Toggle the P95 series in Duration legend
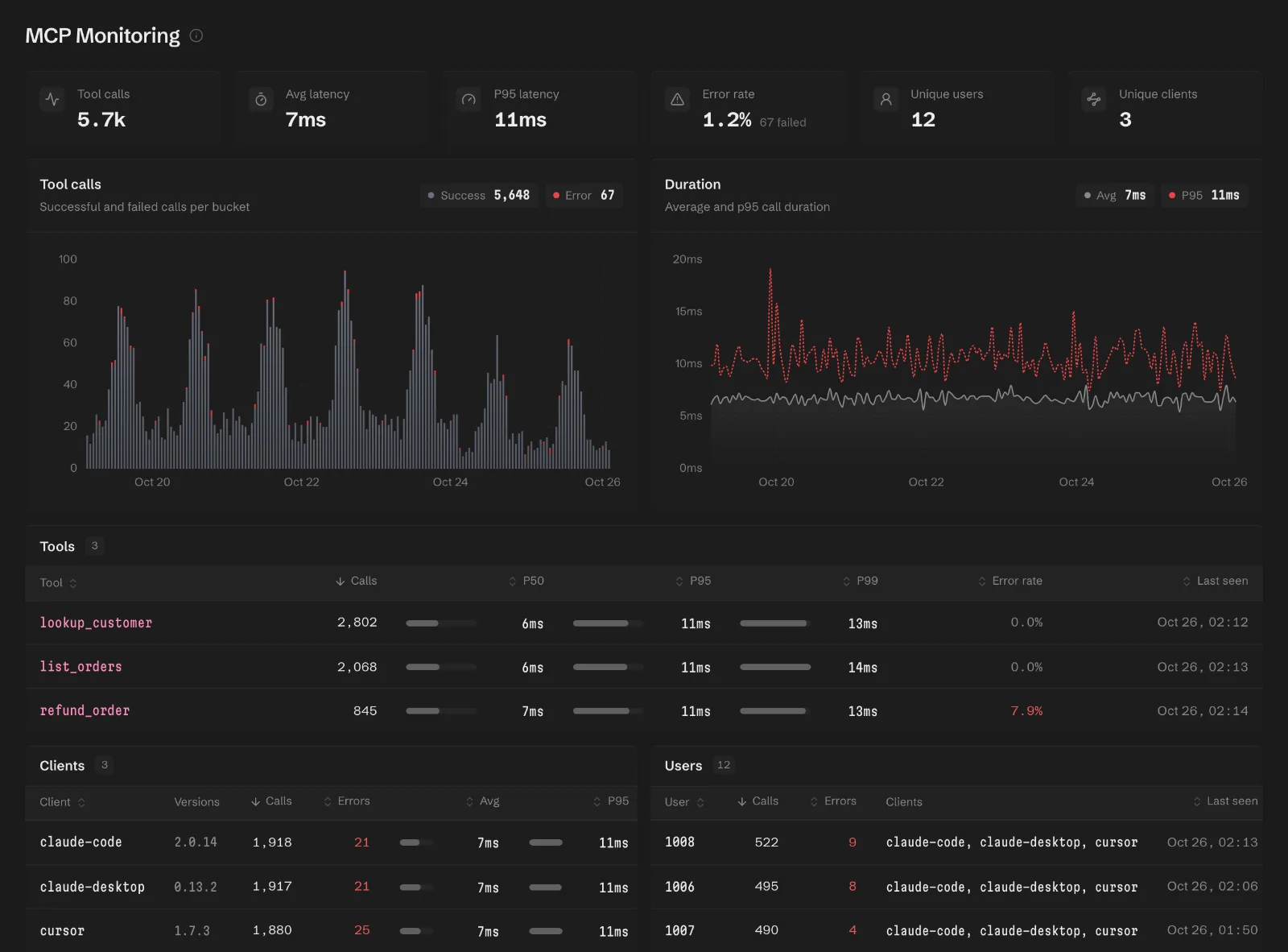This screenshot has width=1288, height=952. 1204,195
